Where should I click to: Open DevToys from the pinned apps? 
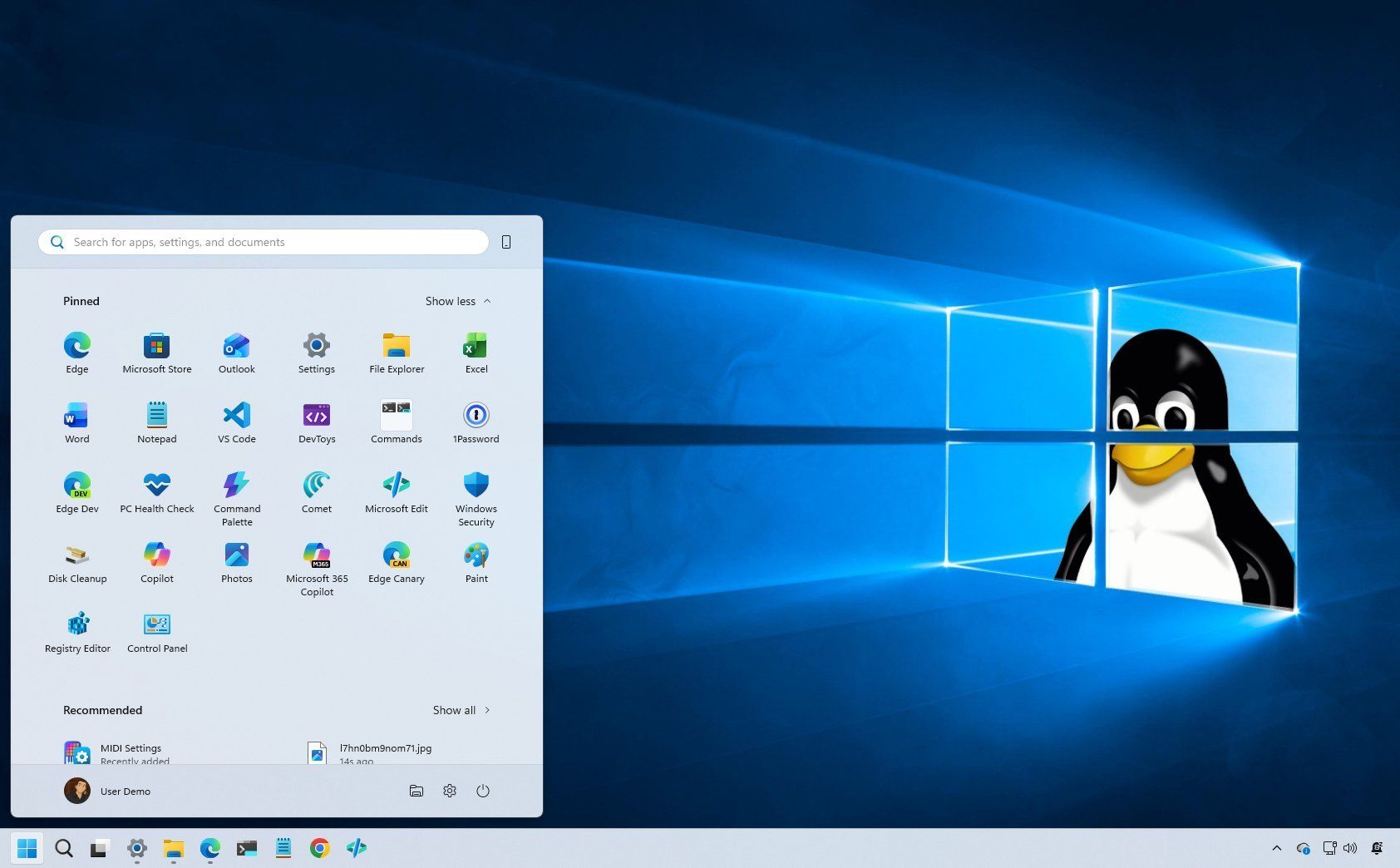tap(316, 420)
